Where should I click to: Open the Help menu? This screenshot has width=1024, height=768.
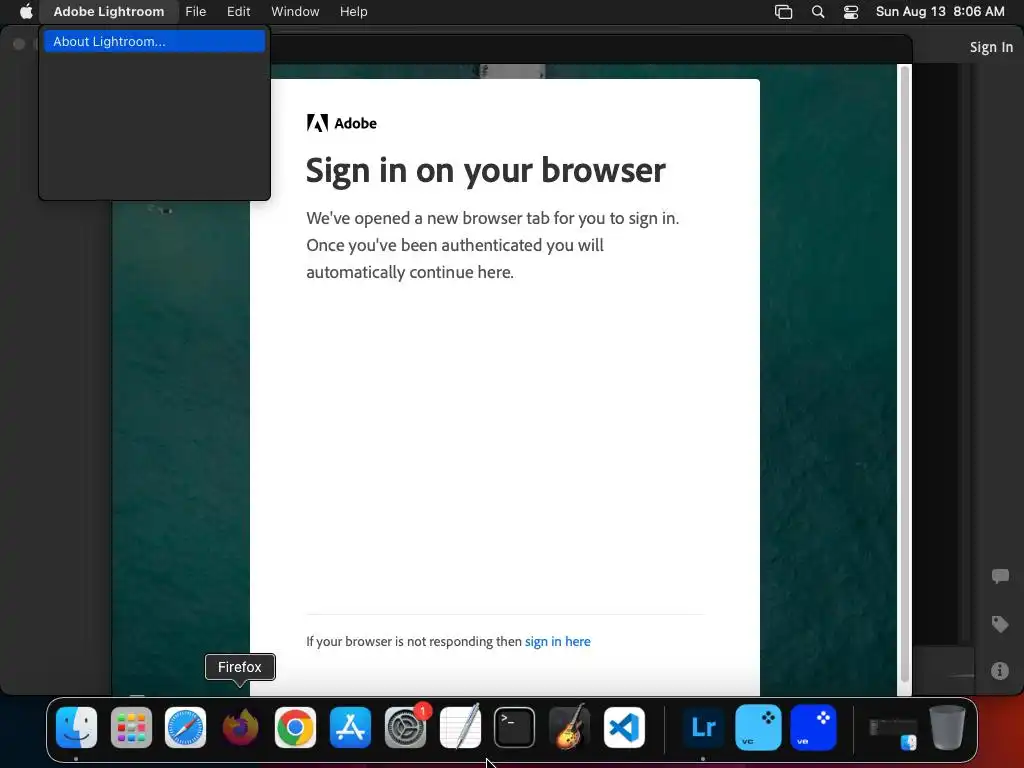point(353,11)
